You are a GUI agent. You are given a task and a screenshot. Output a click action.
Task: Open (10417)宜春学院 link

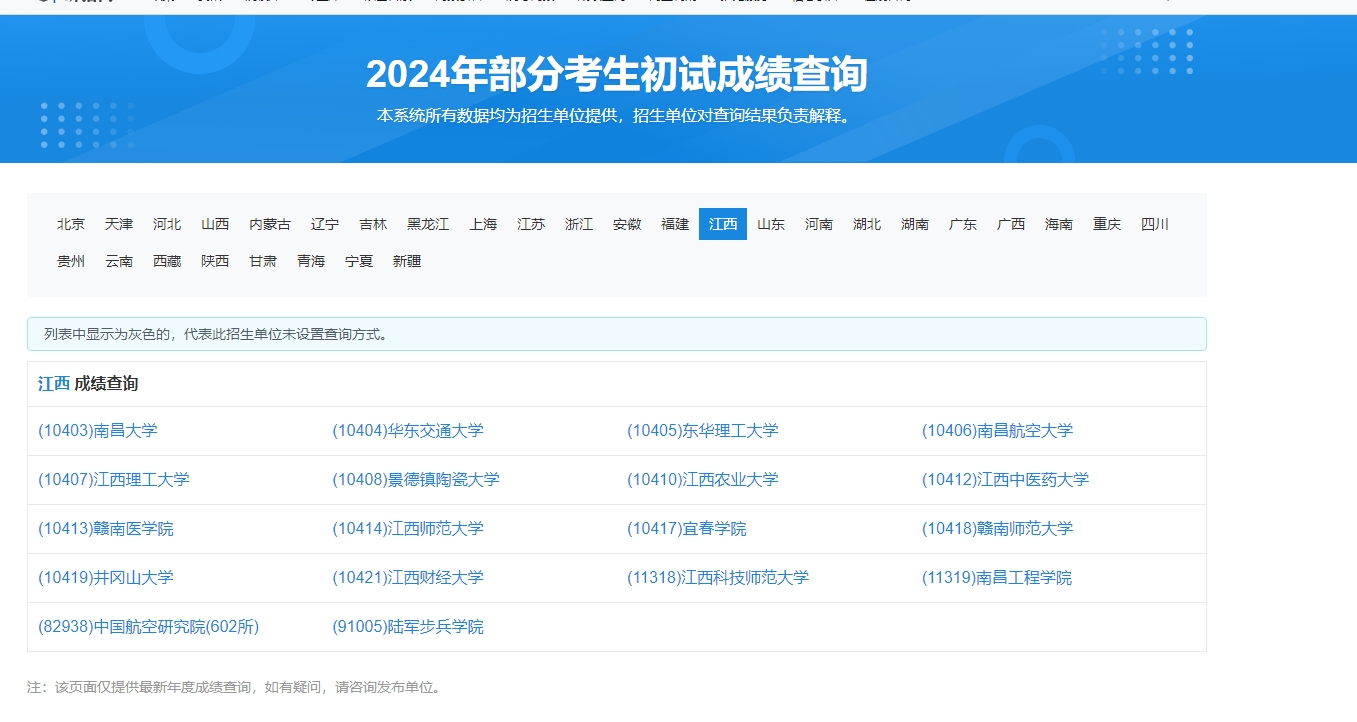pyautogui.click(x=687, y=529)
